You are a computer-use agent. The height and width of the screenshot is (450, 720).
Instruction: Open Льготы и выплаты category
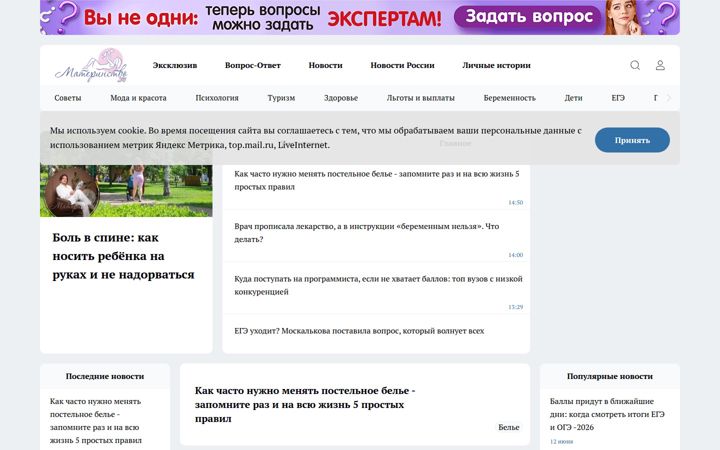coord(421,98)
